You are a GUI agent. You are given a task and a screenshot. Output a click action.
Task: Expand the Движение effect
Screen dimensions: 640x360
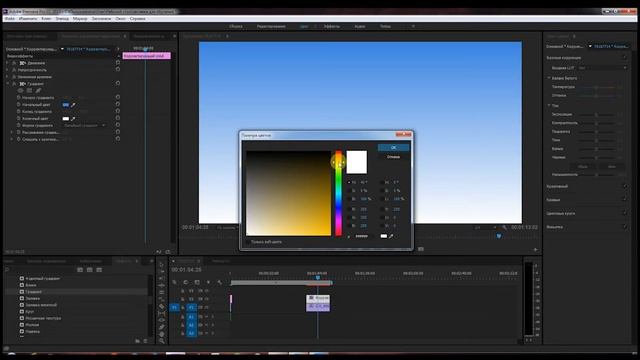click(7, 63)
